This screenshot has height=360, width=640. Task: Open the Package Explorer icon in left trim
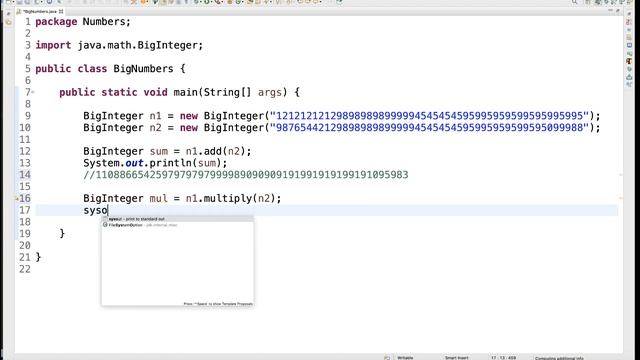click(9, 22)
